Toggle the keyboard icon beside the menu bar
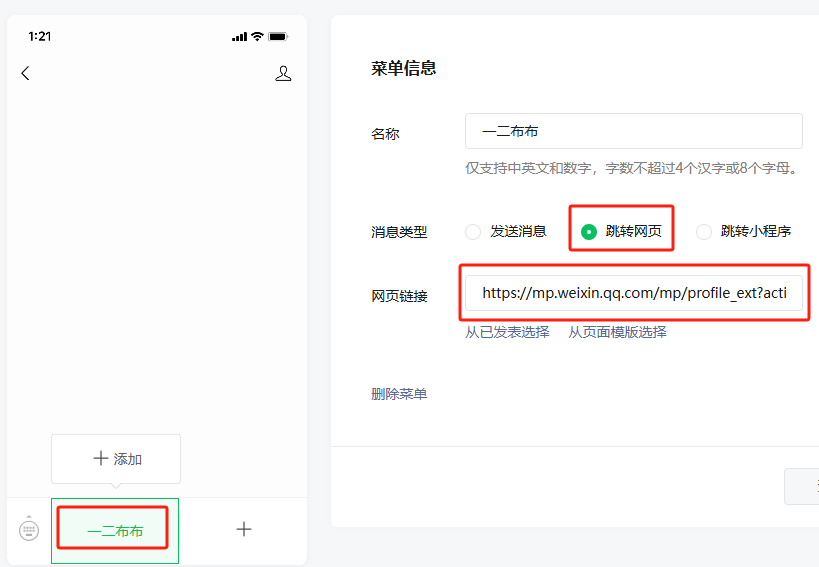Viewport: 819px width, 567px height. click(x=29, y=529)
